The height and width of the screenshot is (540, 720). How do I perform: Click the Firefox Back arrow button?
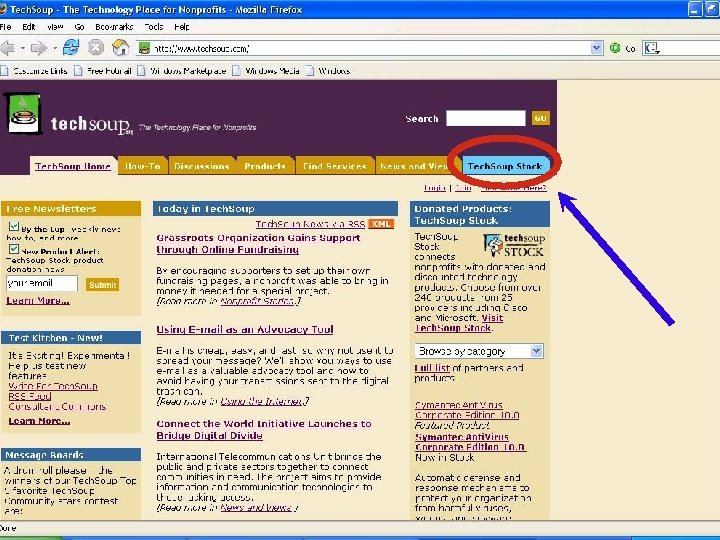pos(7,48)
